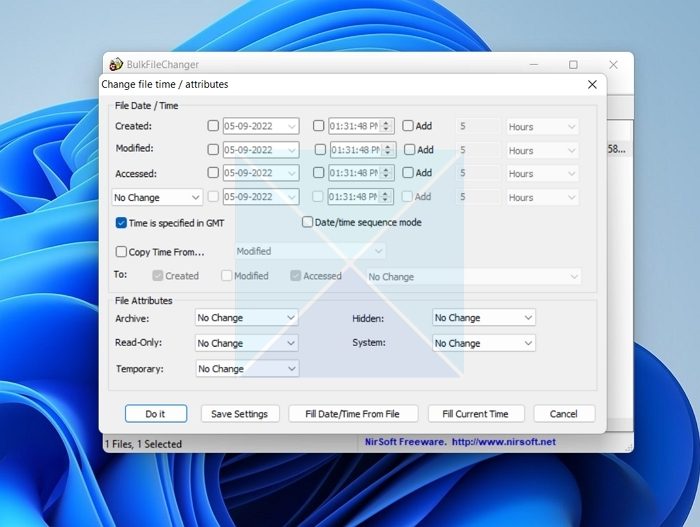The width and height of the screenshot is (700, 527).
Task: Click the '1 Files, 1 Selected' status text
Action: pos(143,444)
